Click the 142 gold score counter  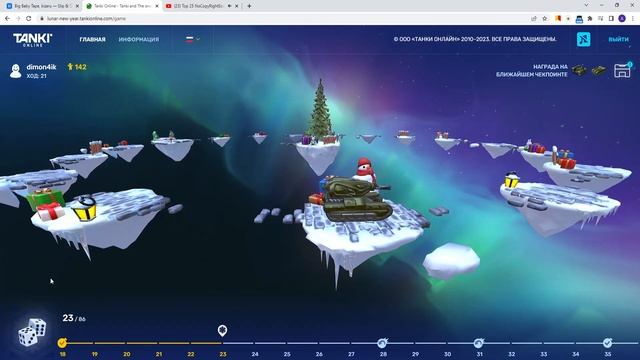(77, 67)
